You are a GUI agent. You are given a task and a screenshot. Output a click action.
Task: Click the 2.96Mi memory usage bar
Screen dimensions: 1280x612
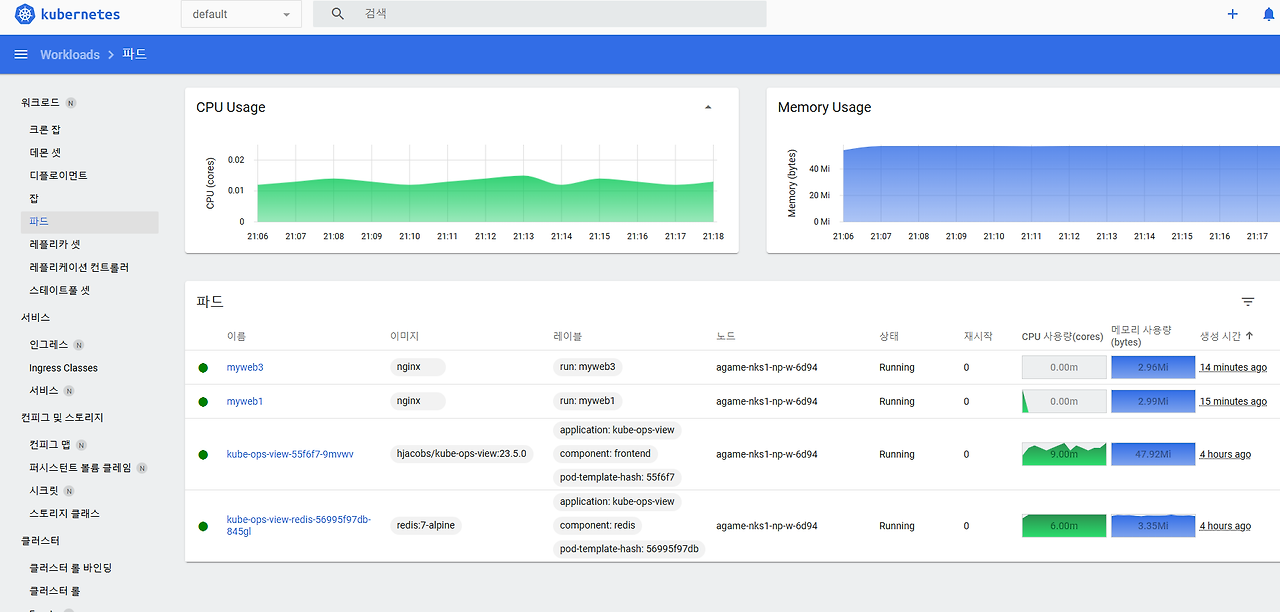click(1153, 368)
